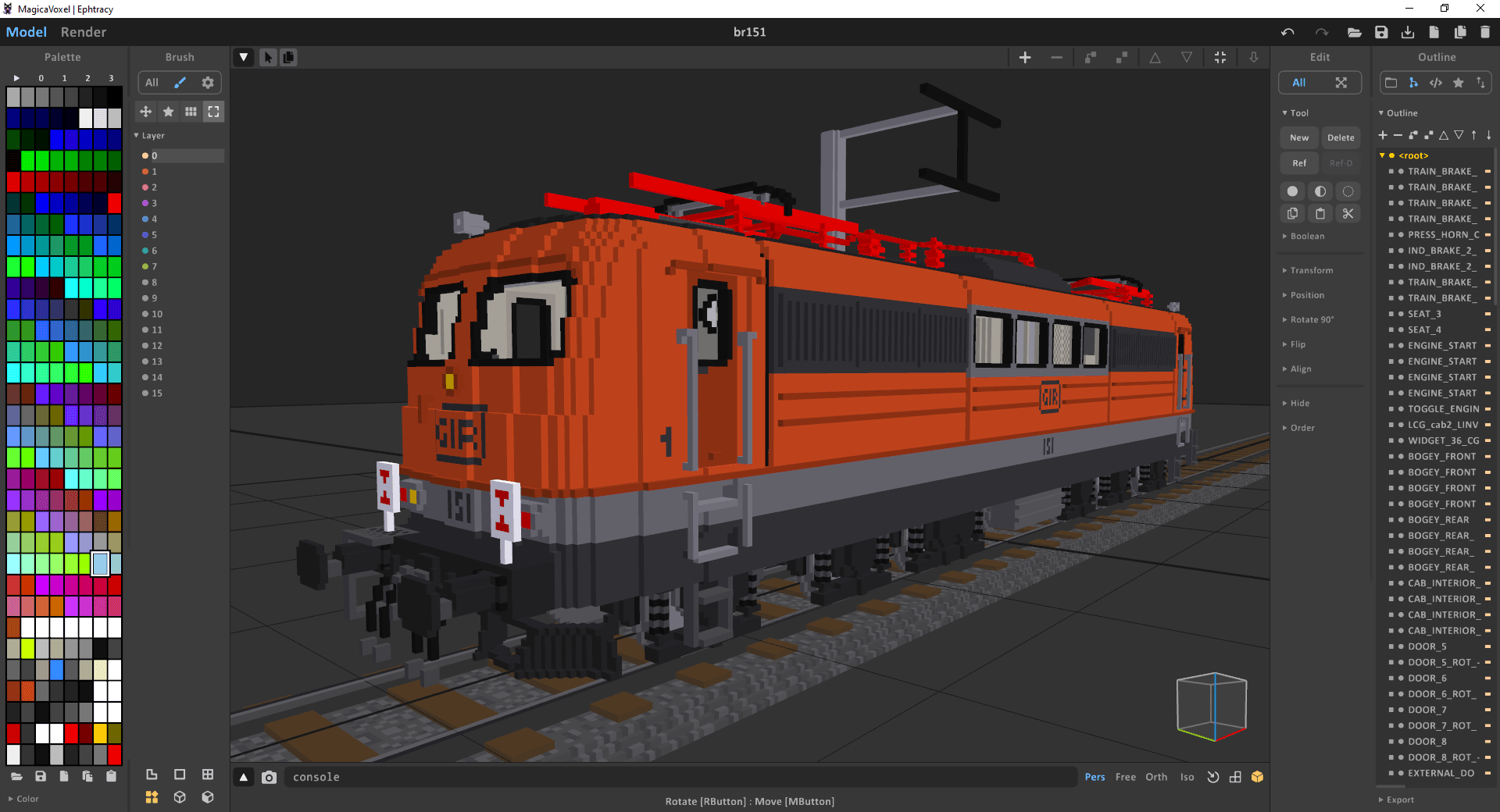Pick the selected light blue palette swatch
This screenshot has height=812, width=1500.
point(100,563)
